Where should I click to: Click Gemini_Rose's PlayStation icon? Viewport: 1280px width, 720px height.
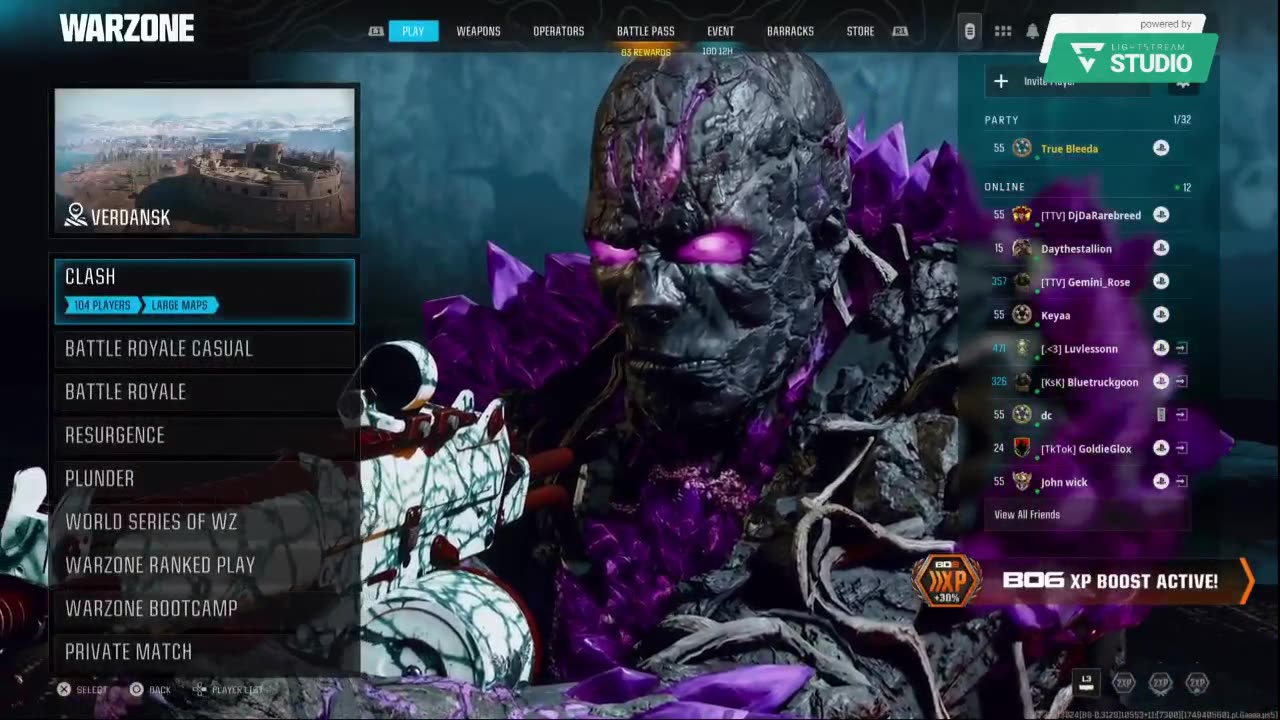(1160, 282)
